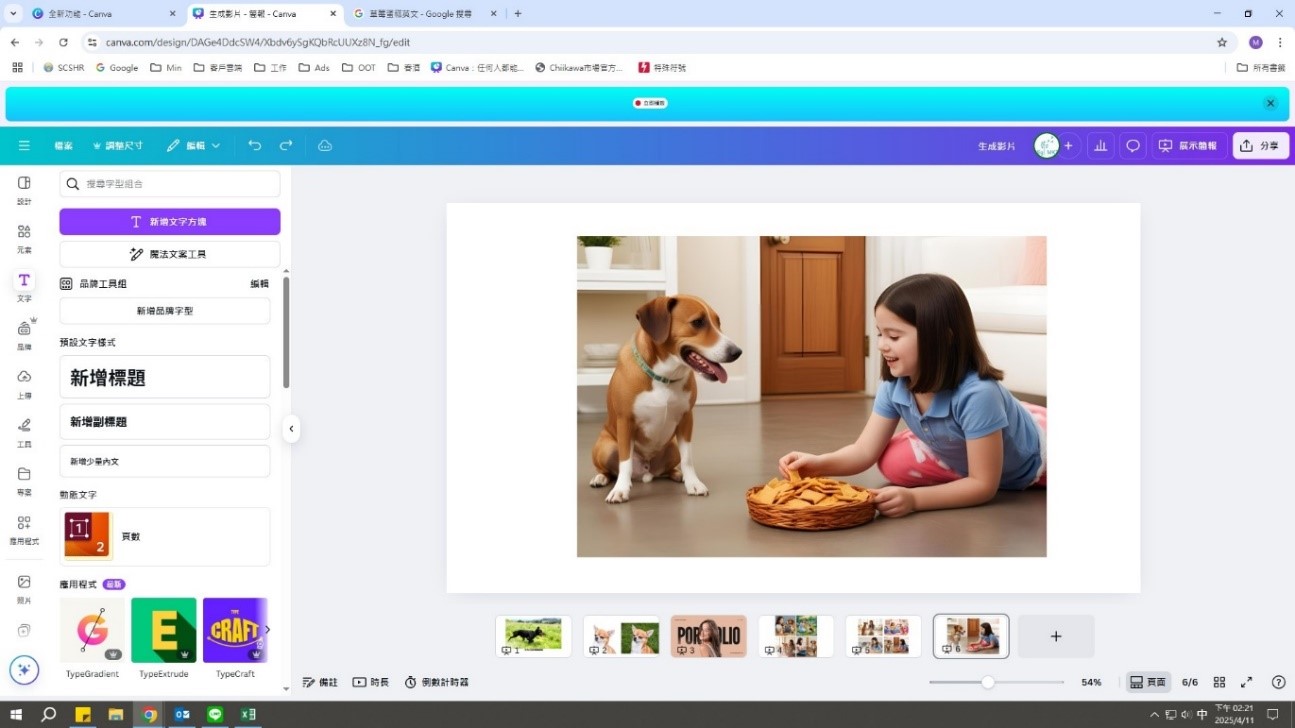
Task: Click the 展示簡報 present button
Action: click(1189, 146)
